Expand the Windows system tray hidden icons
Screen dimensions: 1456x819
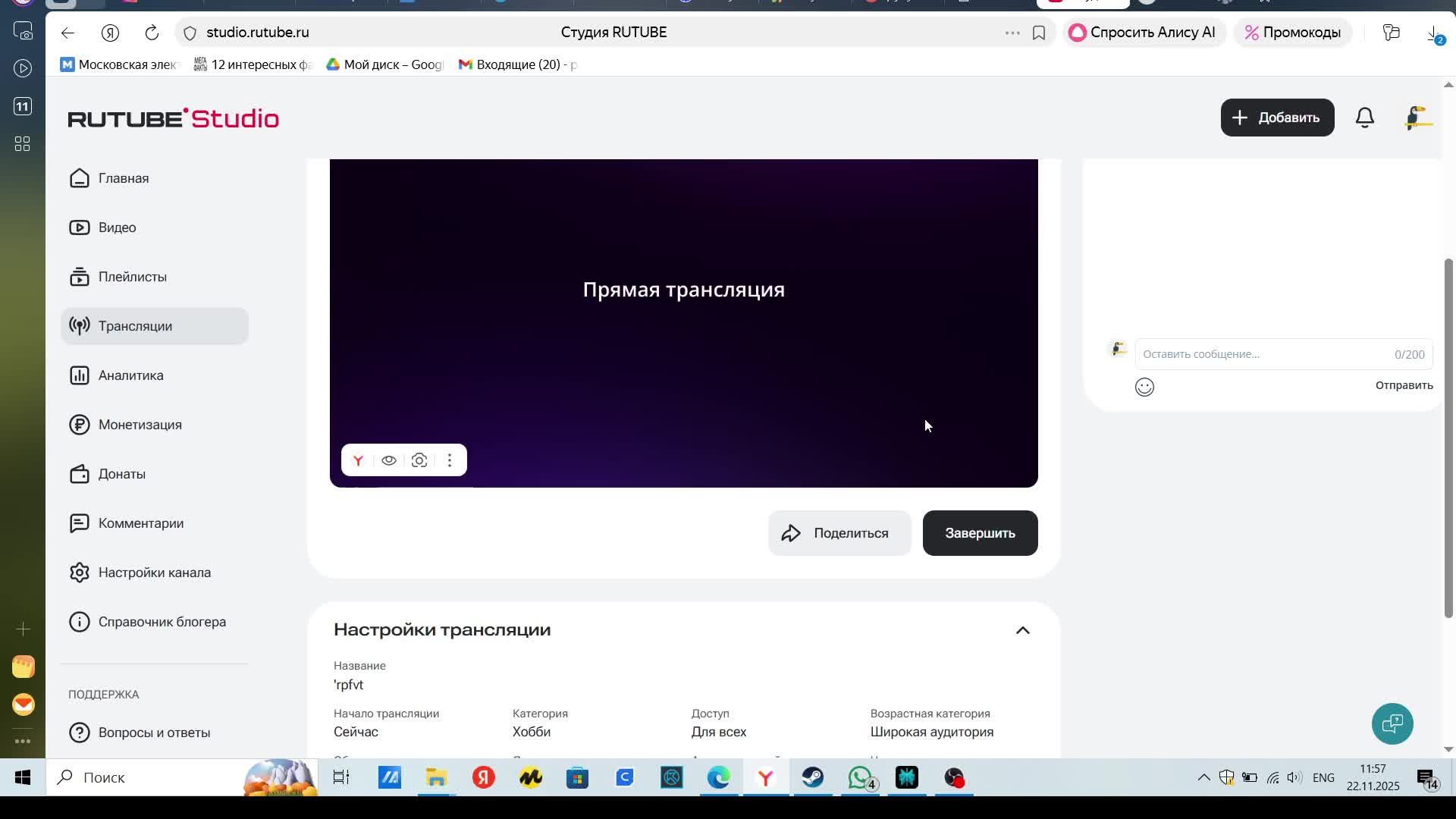[x=1203, y=777]
